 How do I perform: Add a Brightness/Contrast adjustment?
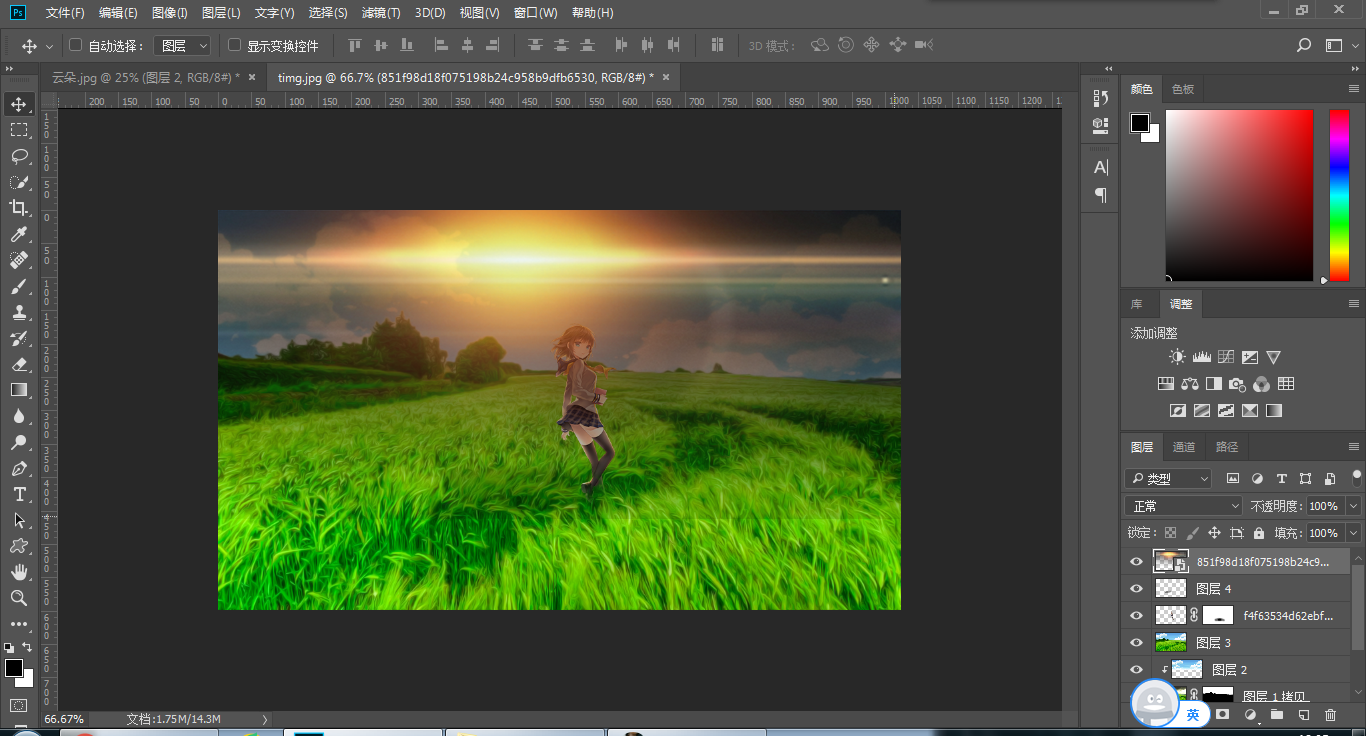click(1177, 357)
